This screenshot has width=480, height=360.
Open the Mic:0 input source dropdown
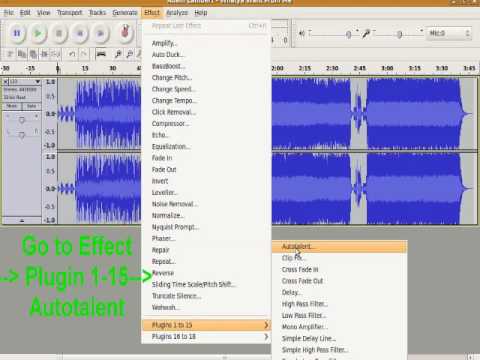tap(449, 33)
